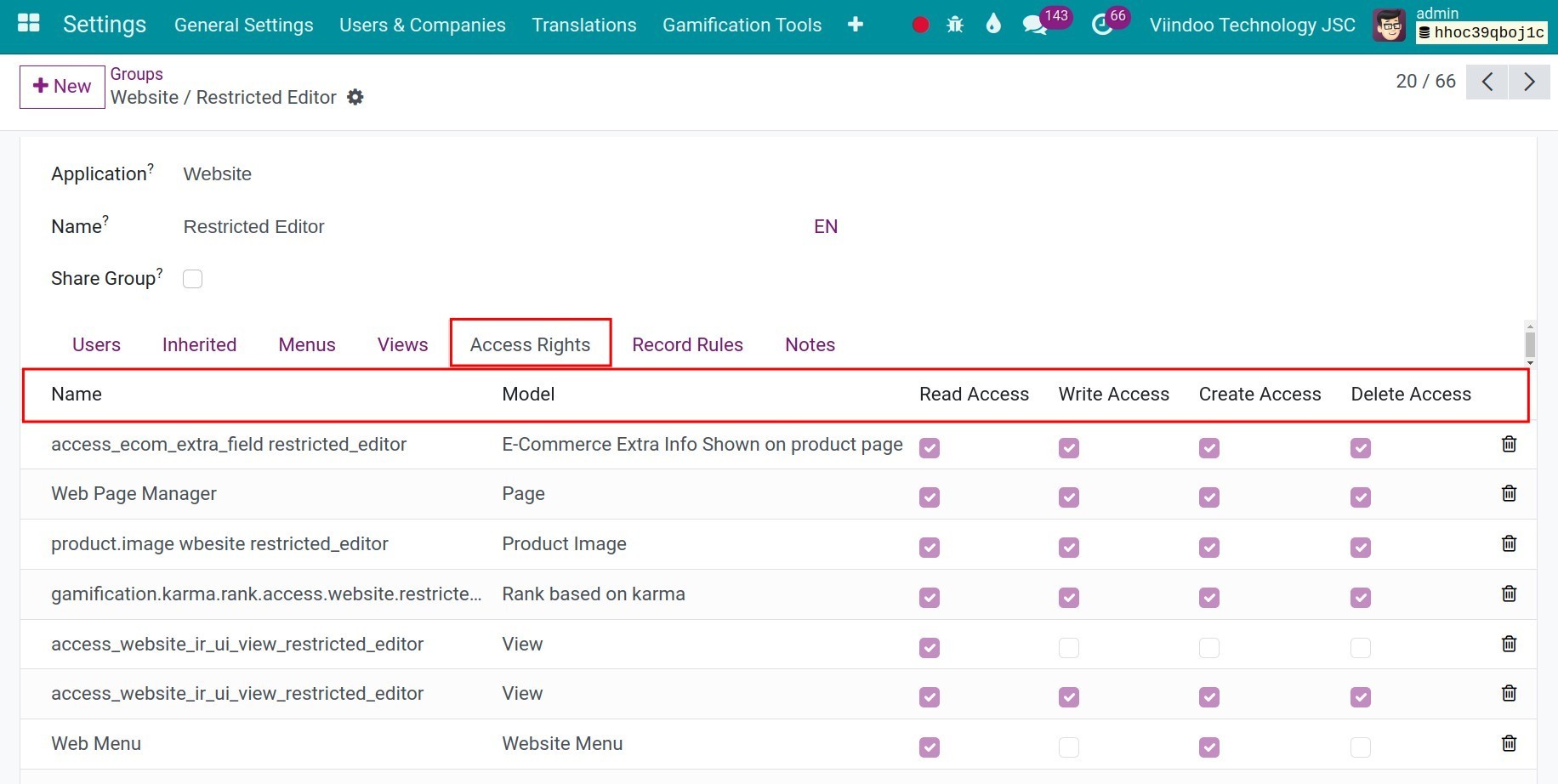Uncheck Delete Access for Web Page Manager
The height and width of the screenshot is (784, 1558).
tap(1361, 497)
